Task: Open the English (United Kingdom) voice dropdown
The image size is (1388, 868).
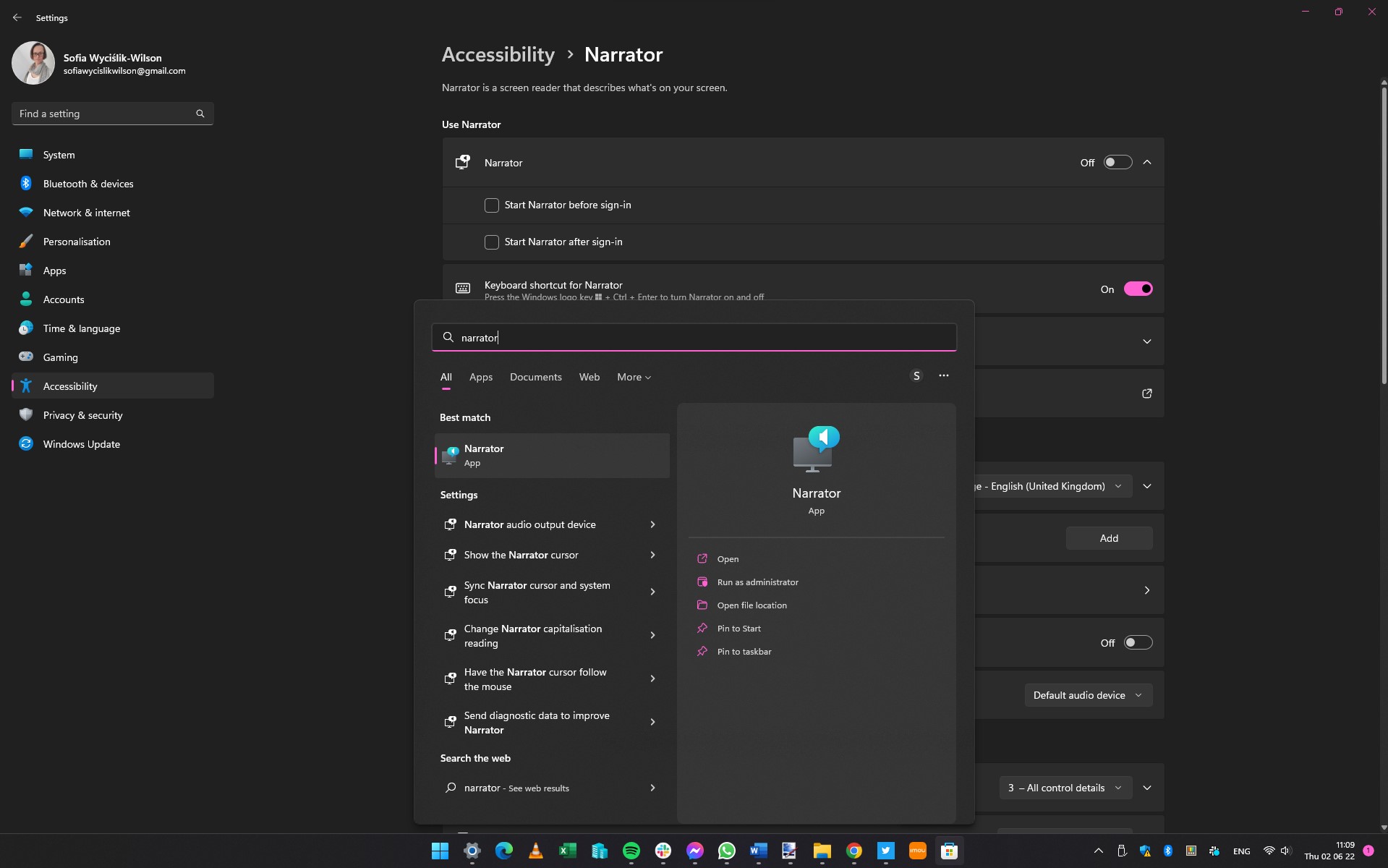Action: point(1052,486)
